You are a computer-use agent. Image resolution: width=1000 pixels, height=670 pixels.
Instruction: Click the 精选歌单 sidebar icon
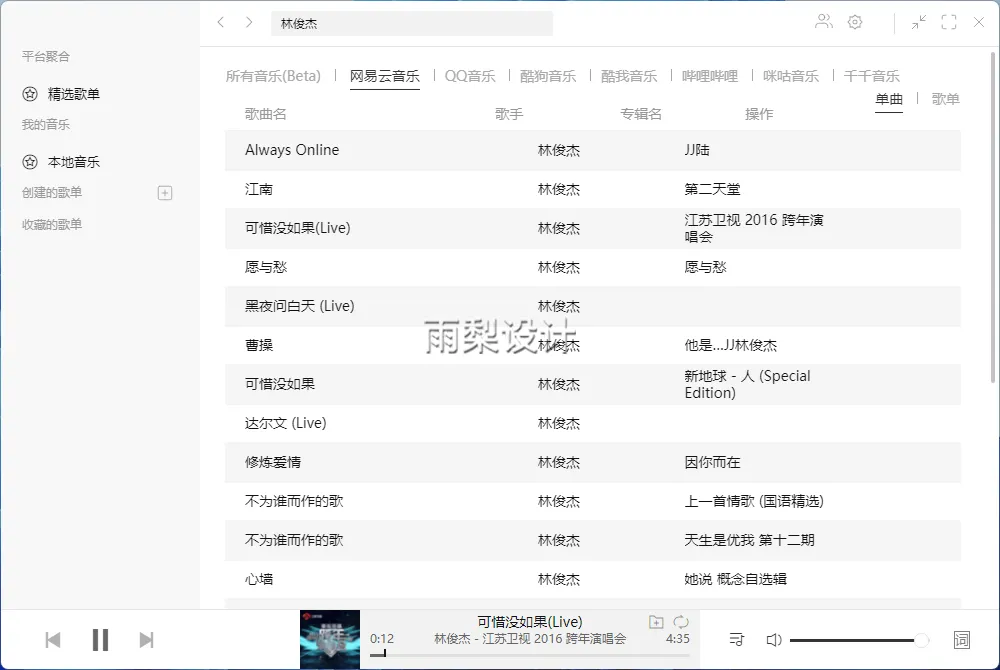coord(30,94)
